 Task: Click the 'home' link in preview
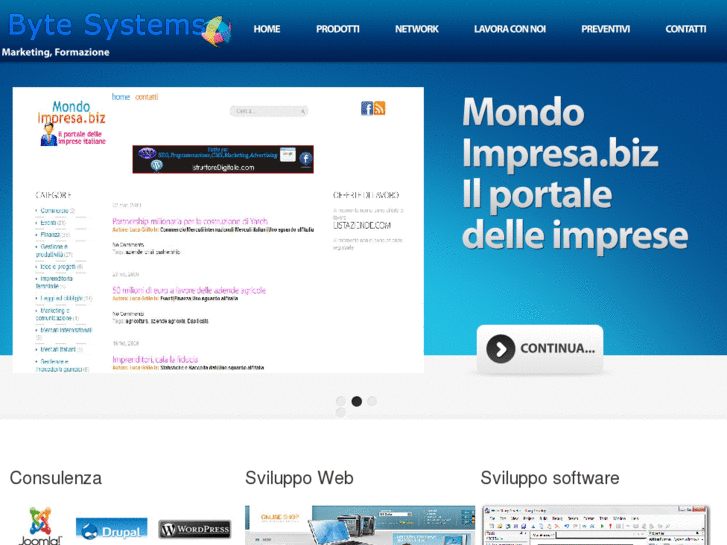[x=121, y=97]
